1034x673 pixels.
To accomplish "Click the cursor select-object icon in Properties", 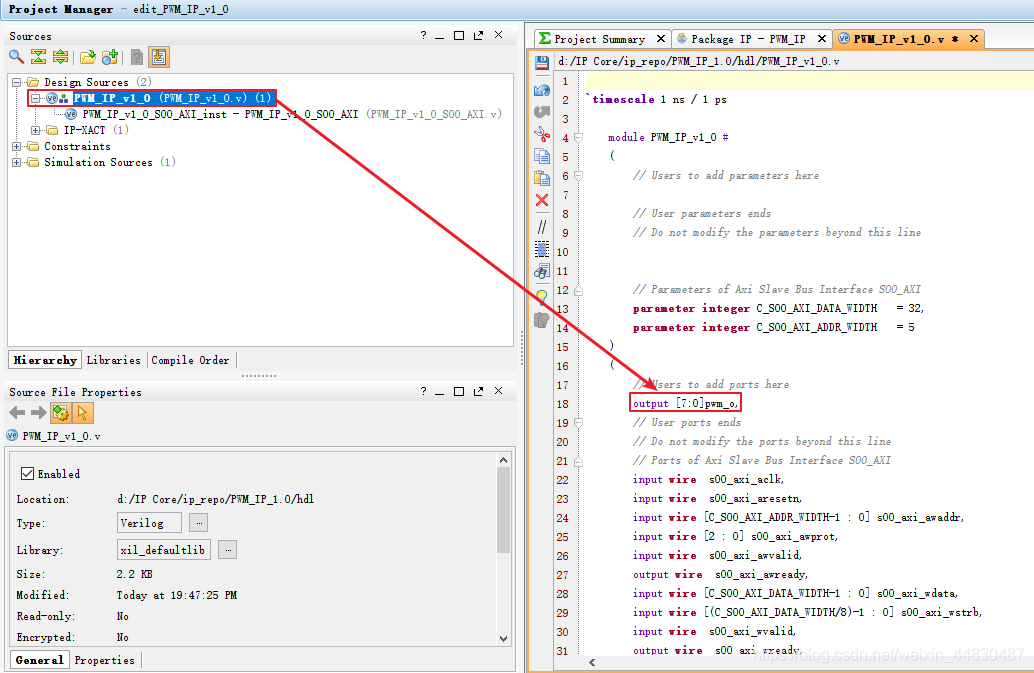I will [x=82, y=413].
